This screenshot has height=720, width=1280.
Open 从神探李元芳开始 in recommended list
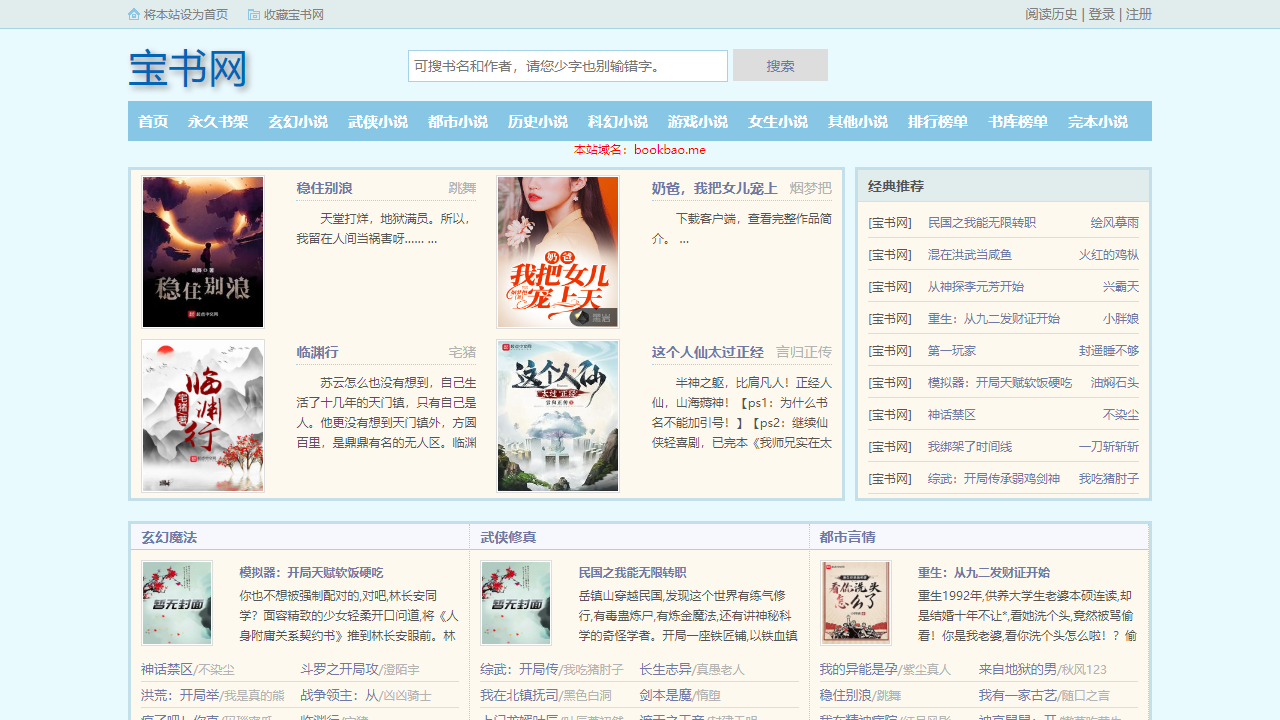(976, 286)
